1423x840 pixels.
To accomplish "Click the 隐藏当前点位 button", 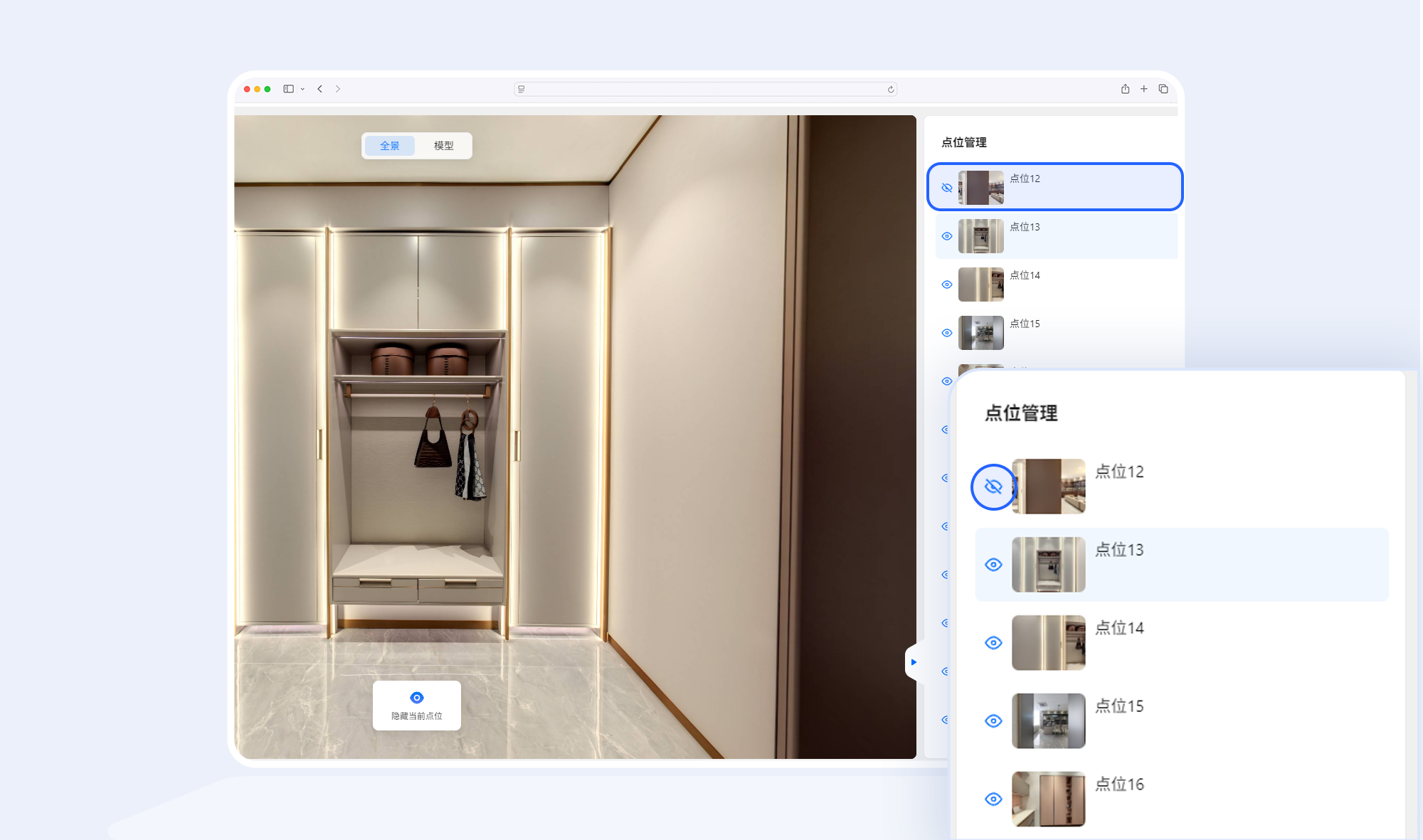I will coord(417,706).
